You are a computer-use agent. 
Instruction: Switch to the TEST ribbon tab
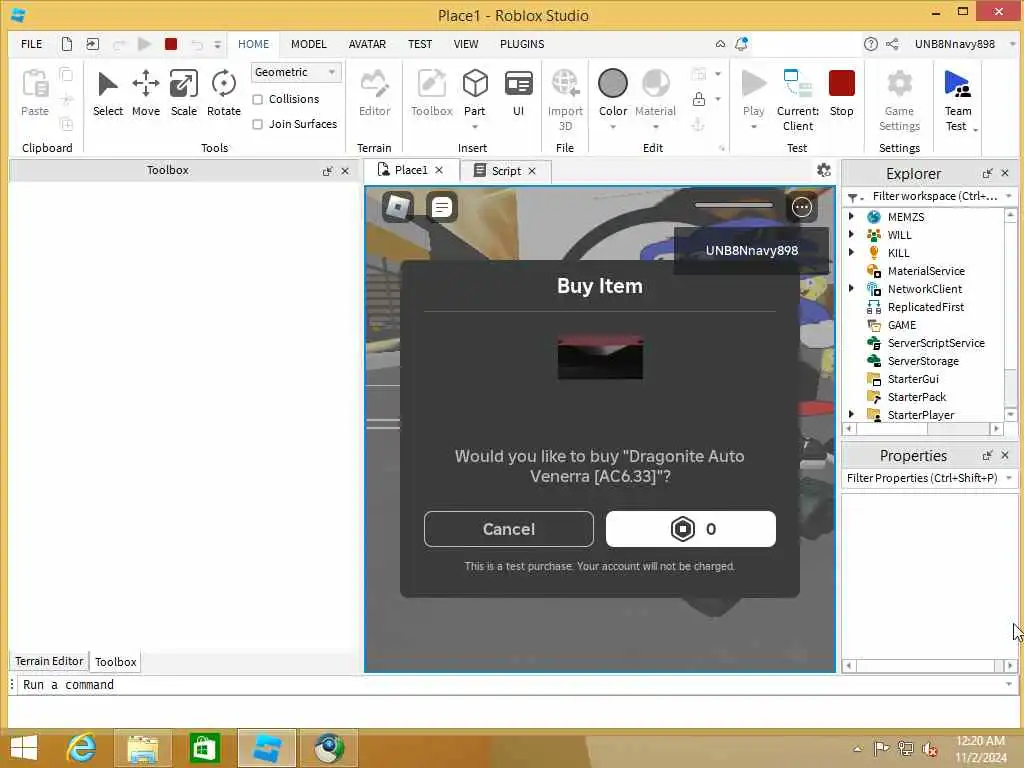coord(420,44)
